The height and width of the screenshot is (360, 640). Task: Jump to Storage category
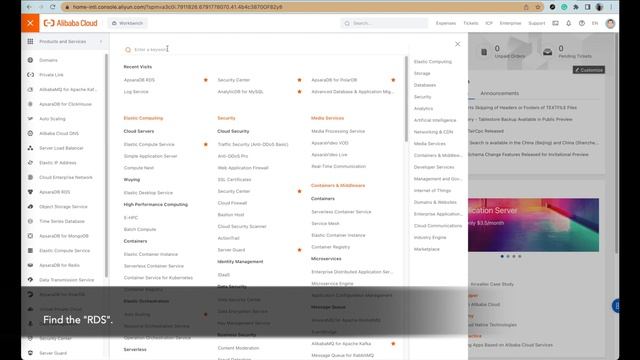tap(422, 73)
